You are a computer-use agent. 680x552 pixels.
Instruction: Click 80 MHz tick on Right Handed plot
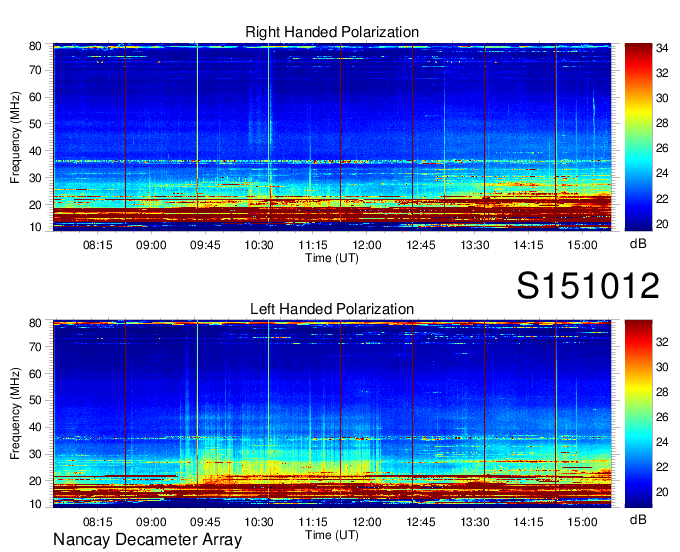[x=35, y=46]
